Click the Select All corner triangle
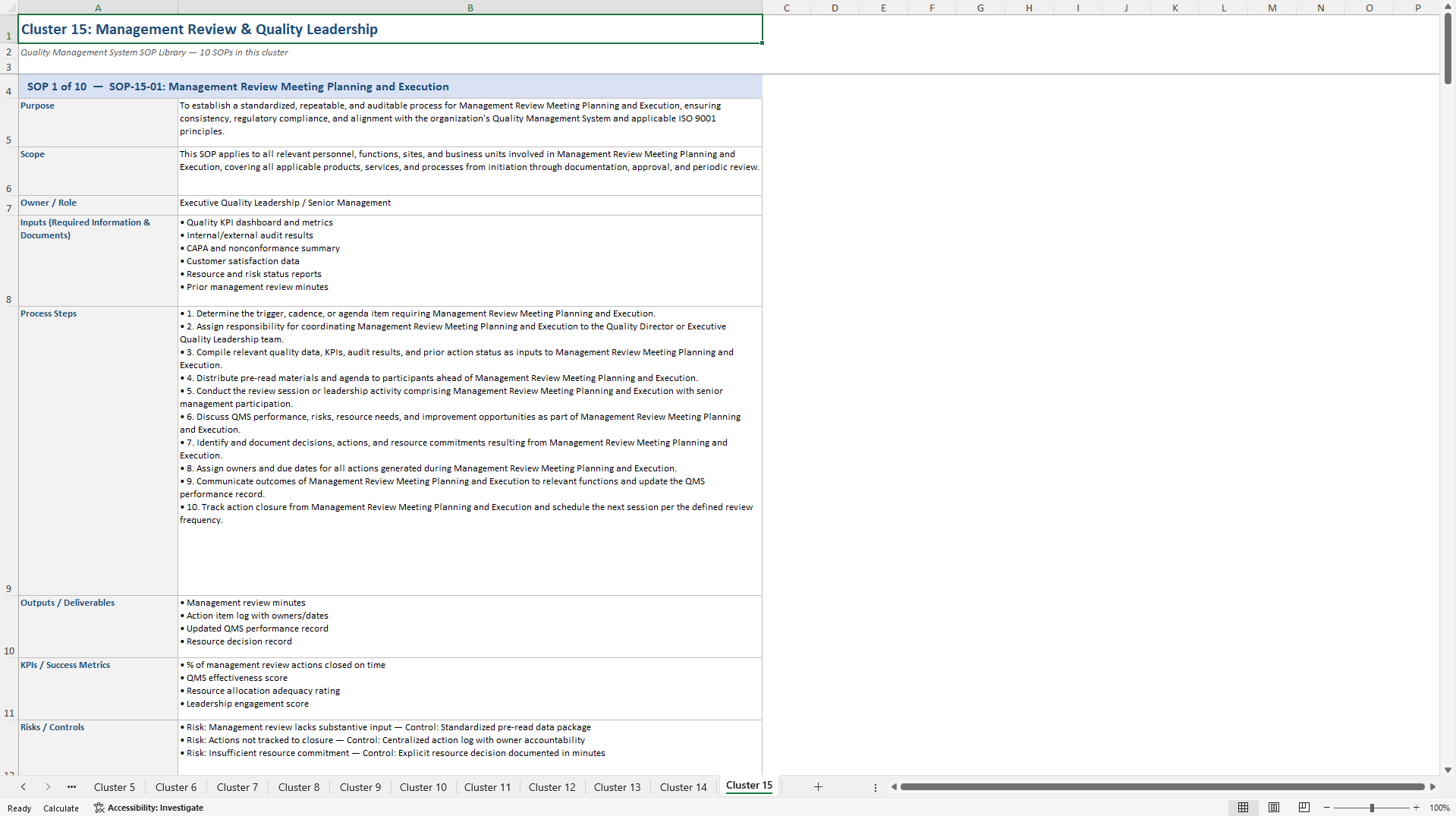The image size is (1456, 816). point(9,8)
